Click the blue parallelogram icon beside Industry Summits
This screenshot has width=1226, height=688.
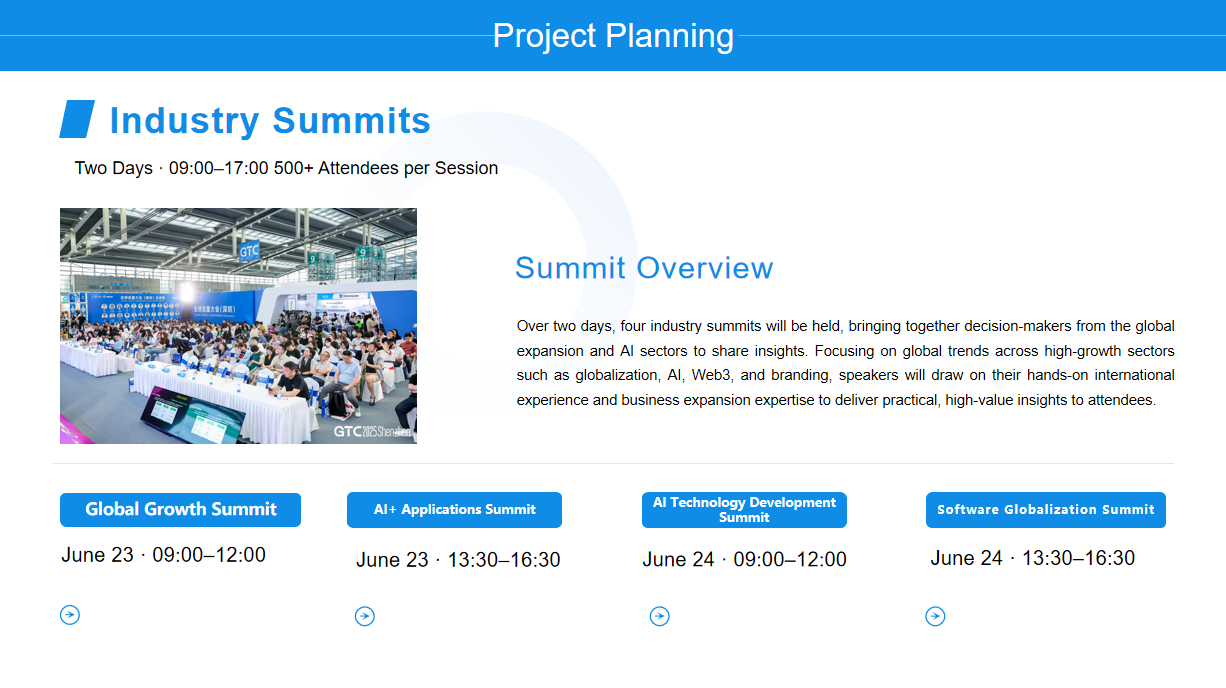[x=77, y=119]
